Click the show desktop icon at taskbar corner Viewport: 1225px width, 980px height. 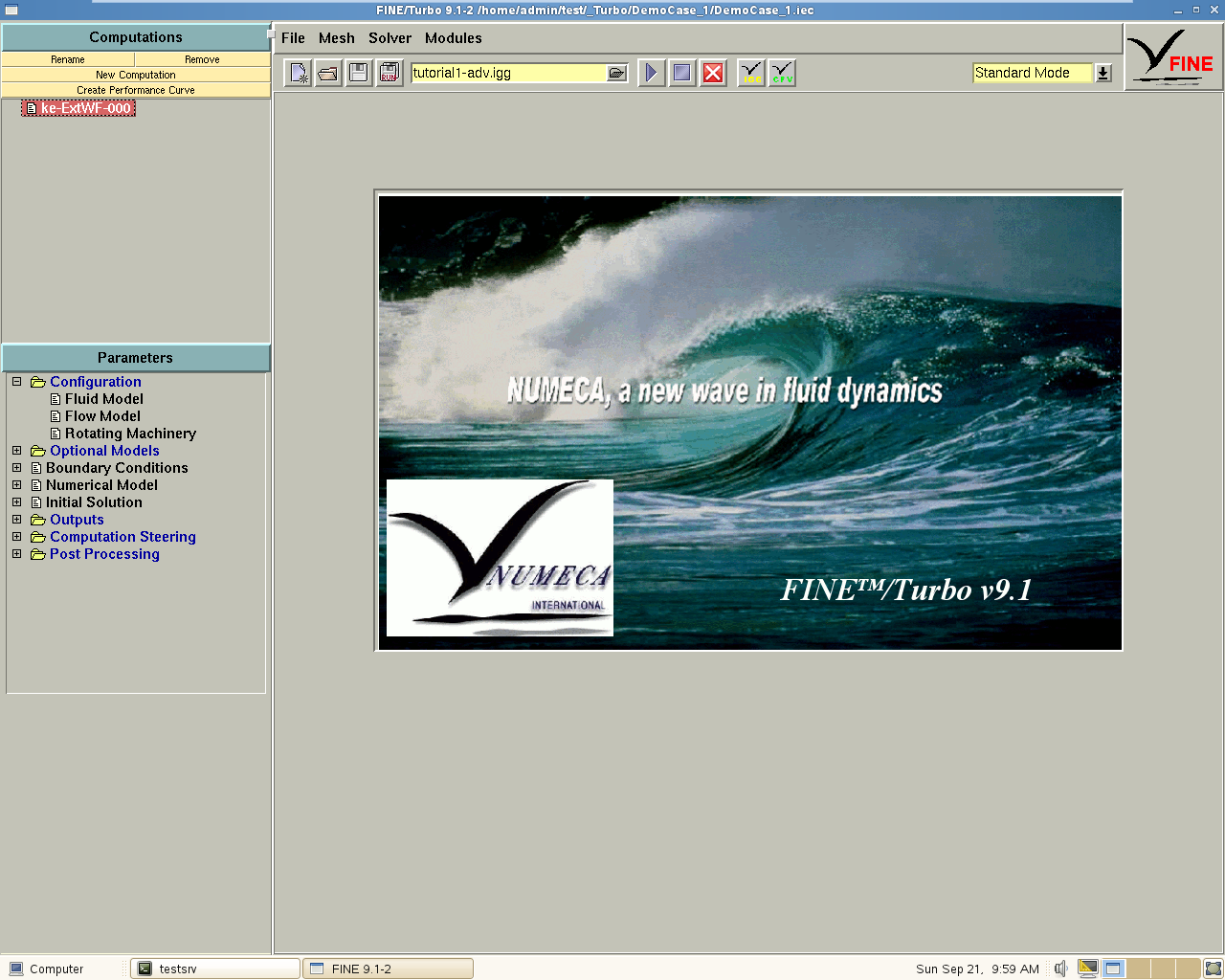(1214, 969)
